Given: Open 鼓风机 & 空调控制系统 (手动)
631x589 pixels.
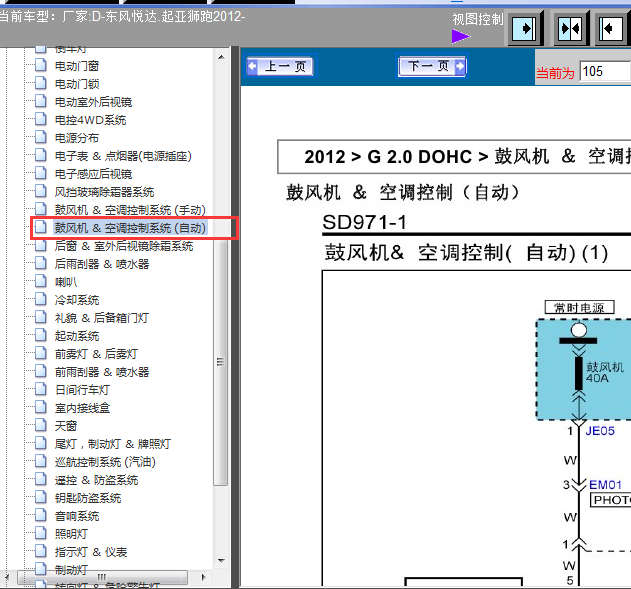Looking at the screenshot, I should pyautogui.click(x=130, y=210).
